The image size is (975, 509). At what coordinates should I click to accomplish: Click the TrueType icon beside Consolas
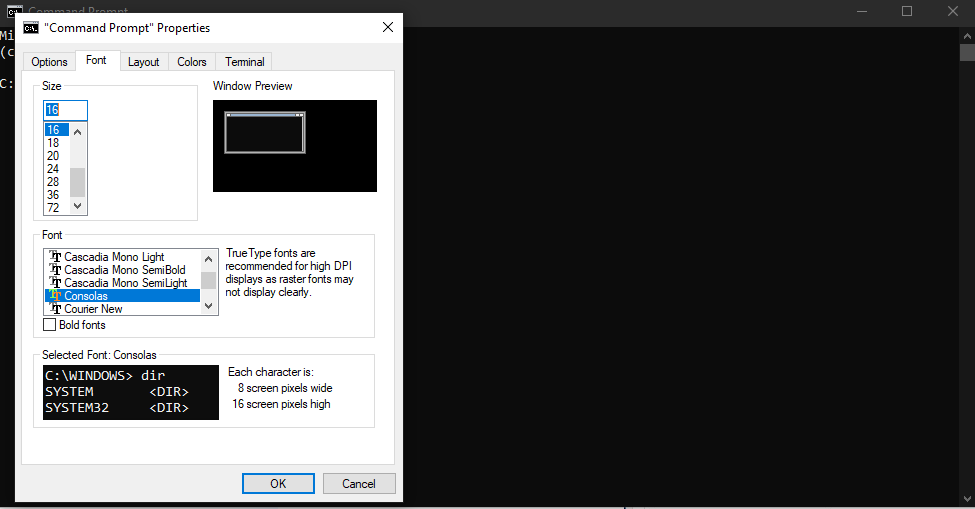coord(55,296)
